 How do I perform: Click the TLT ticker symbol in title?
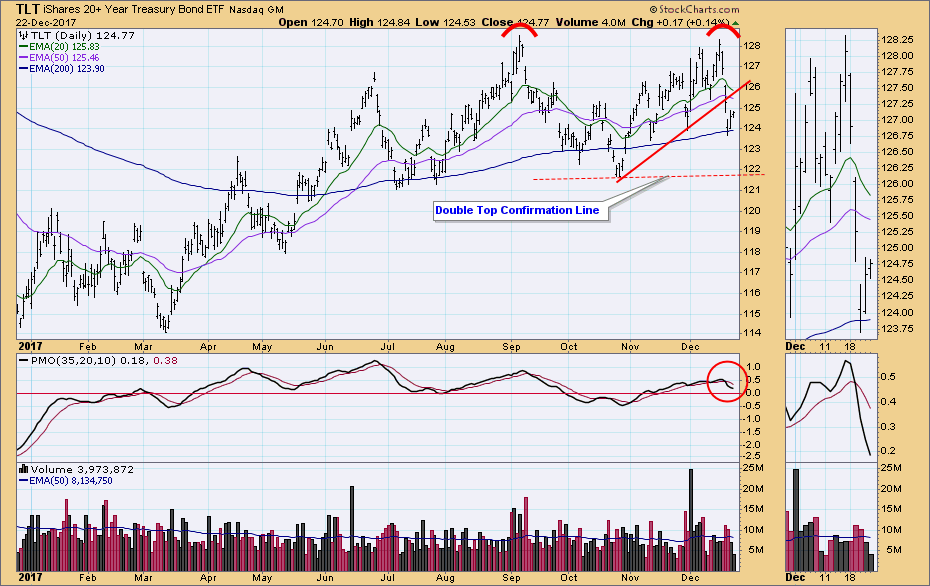click(28, 9)
